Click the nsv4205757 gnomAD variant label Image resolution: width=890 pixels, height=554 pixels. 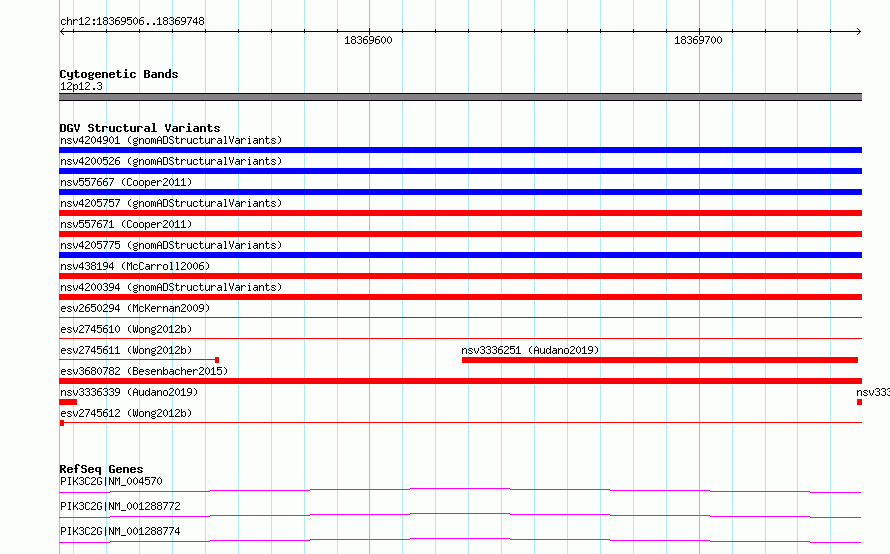point(171,203)
